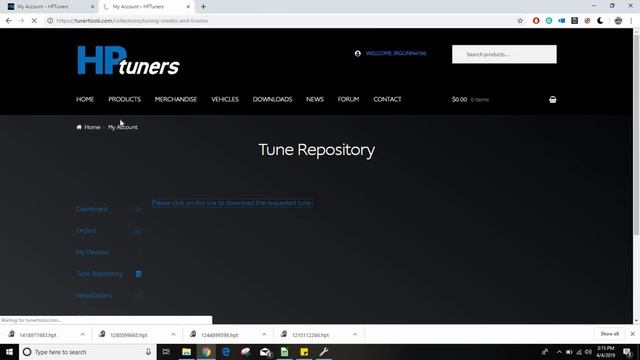The height and width of the screenshot is (360, 640).
Task: Click the Windows search box
Action: [x=88, y=352]
